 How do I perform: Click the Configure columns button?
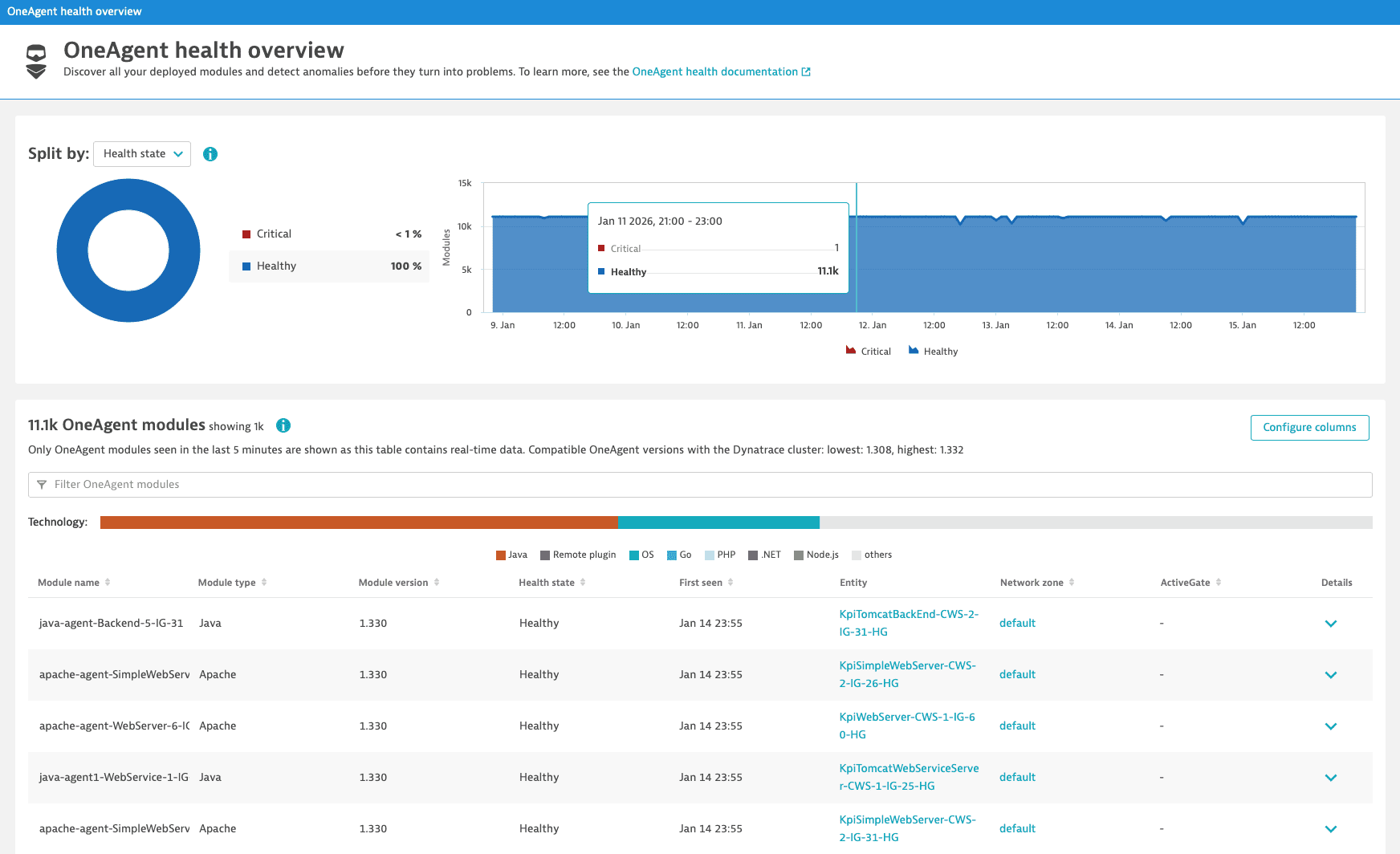click(1309, 428)
